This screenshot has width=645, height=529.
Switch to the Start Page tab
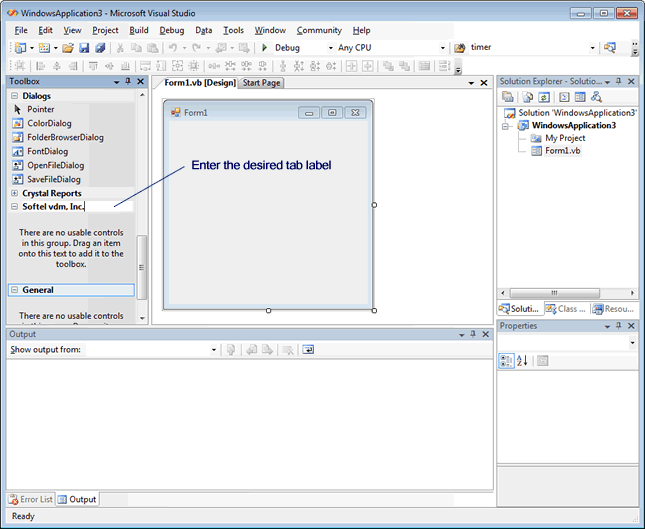(261, 83)
